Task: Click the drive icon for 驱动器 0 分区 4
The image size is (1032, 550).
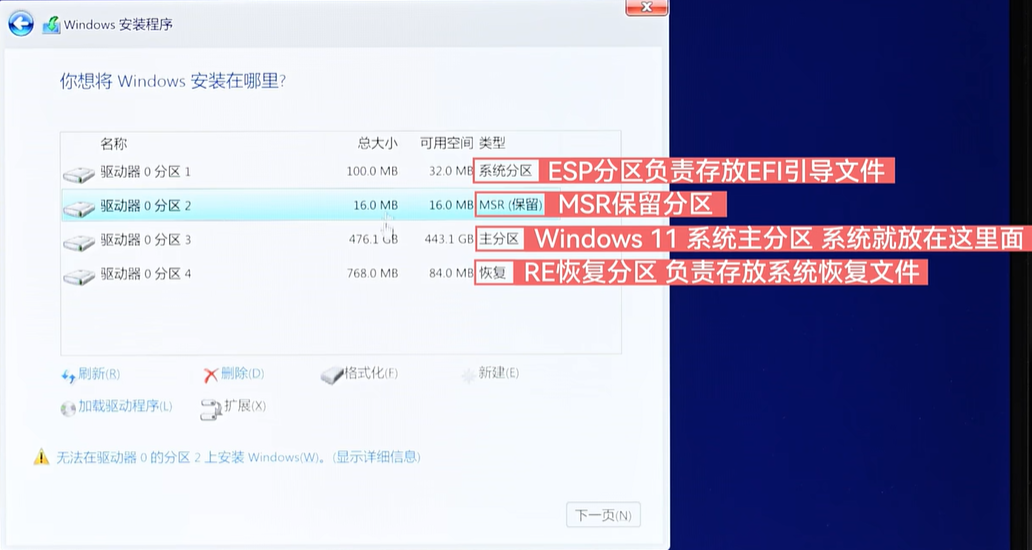Action: pos(78,276)
